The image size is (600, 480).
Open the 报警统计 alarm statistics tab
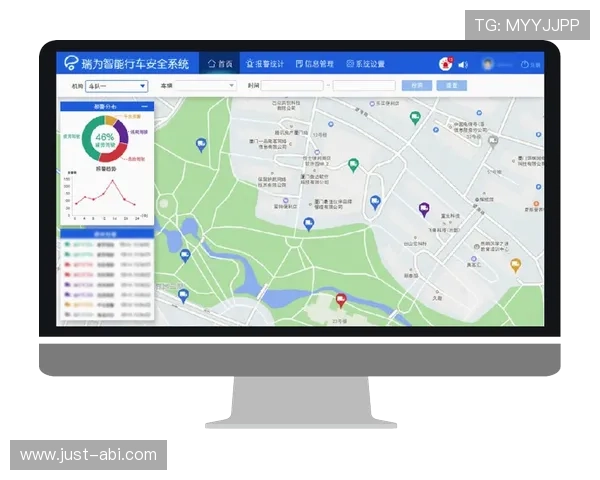click(x=265, y=64)
